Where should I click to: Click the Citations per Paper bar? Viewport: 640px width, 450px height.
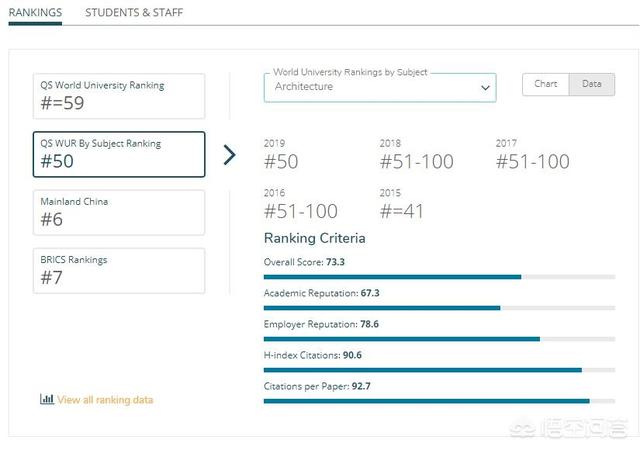click(x=439, y=401)
